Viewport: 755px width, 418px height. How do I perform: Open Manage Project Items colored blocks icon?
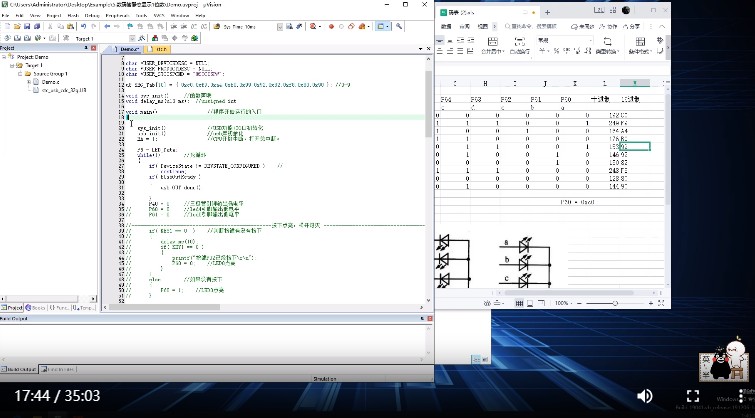[x=155, y=38]
